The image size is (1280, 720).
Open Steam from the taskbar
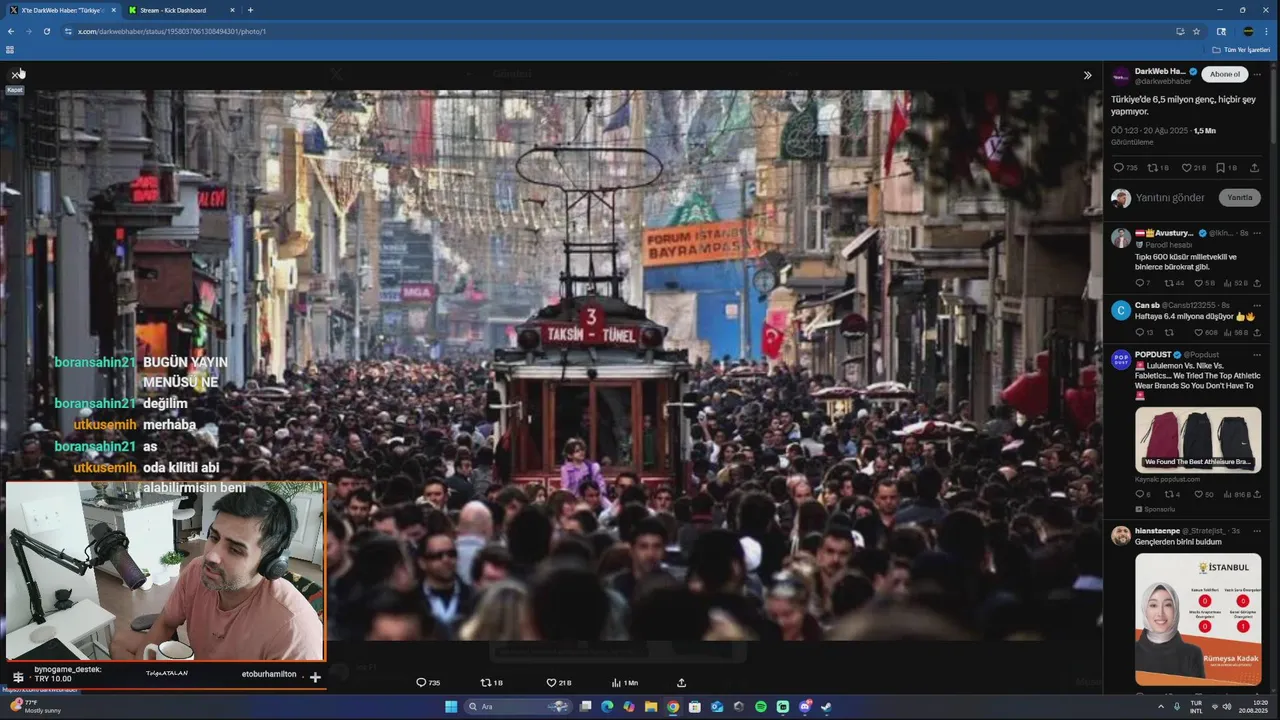click(x=826, y=706)
